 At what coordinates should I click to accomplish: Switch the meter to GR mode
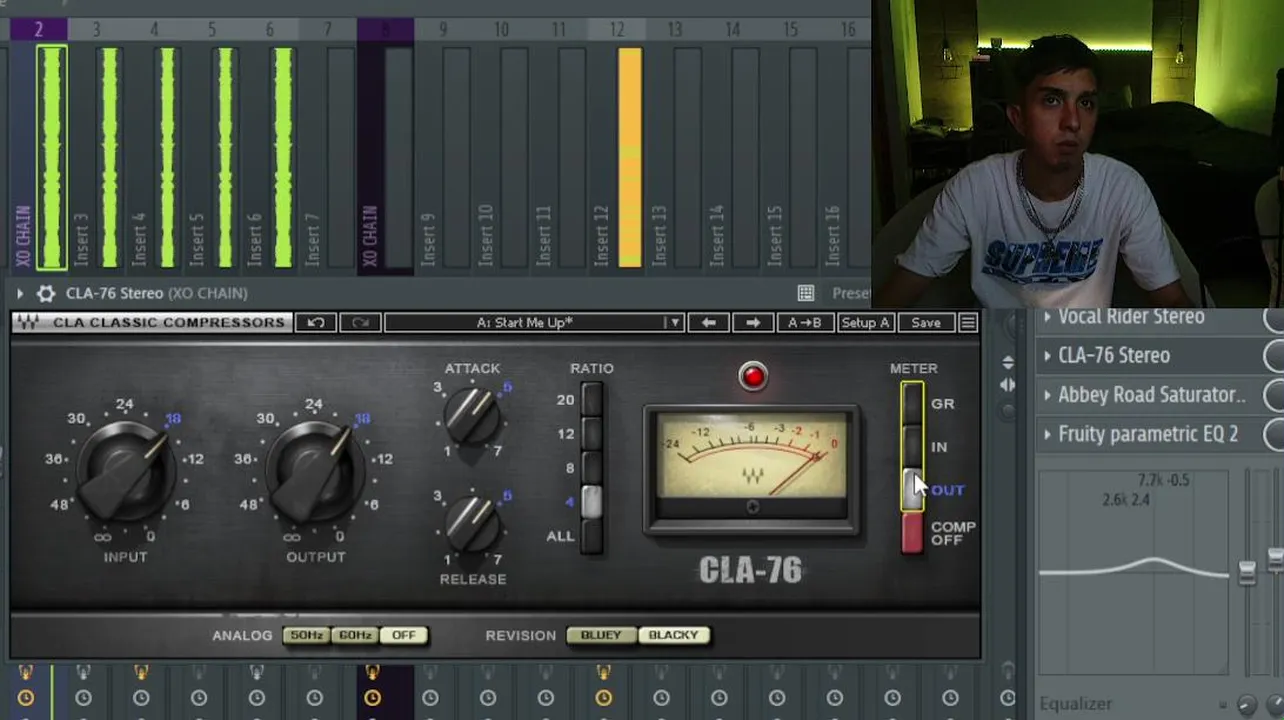point(912,404)
